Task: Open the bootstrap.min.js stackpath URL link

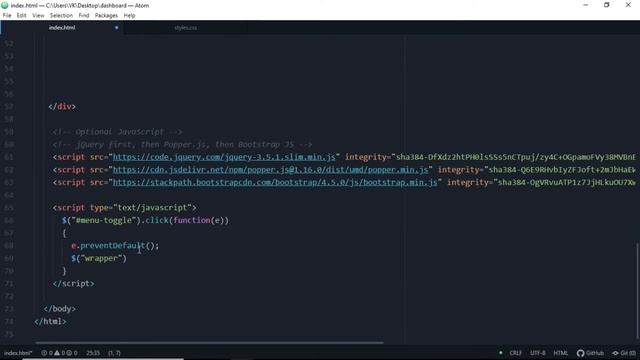Action: point(275,182)
